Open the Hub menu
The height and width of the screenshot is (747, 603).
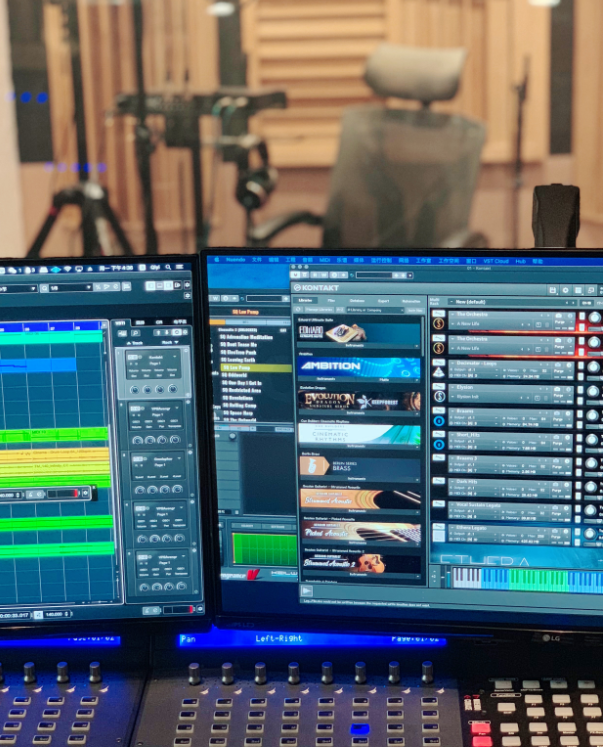pos(521,261)
